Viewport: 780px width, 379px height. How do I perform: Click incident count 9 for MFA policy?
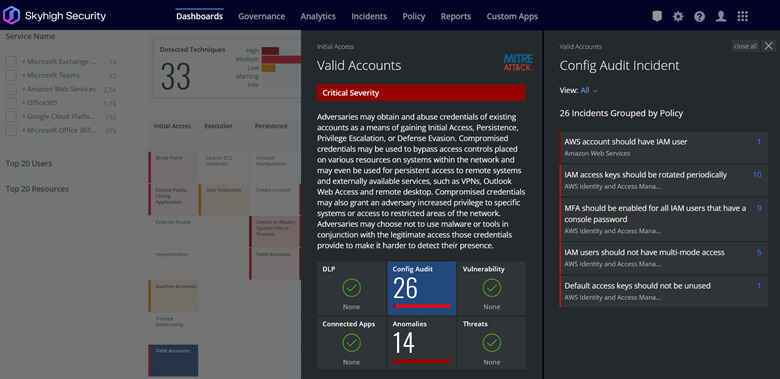(759, 208)
